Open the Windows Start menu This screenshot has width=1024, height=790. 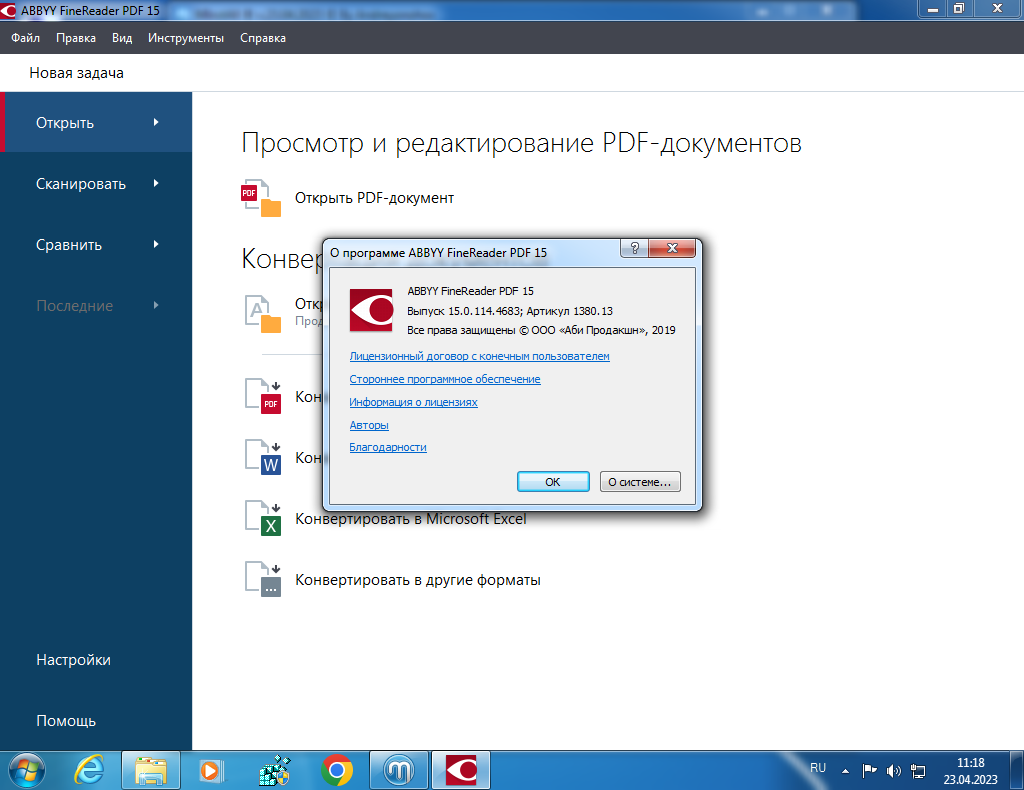pos(27,771)
